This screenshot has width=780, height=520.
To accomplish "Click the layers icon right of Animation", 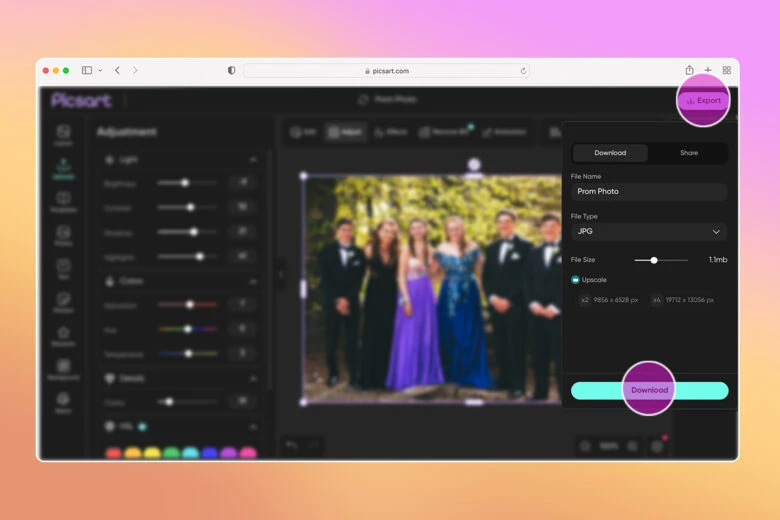I will (555, 132).
